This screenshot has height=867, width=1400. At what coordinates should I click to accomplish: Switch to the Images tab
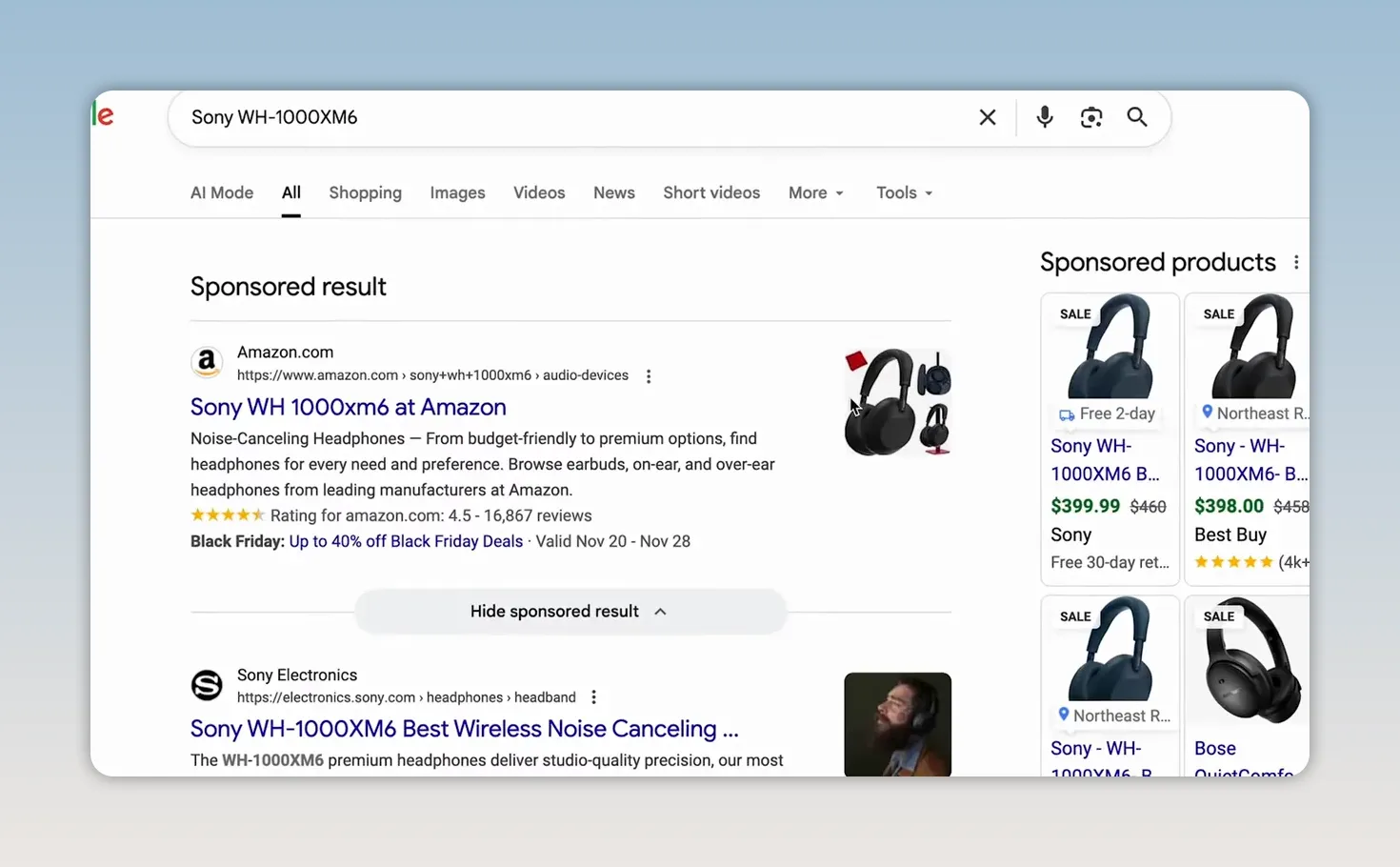[457, 192]
